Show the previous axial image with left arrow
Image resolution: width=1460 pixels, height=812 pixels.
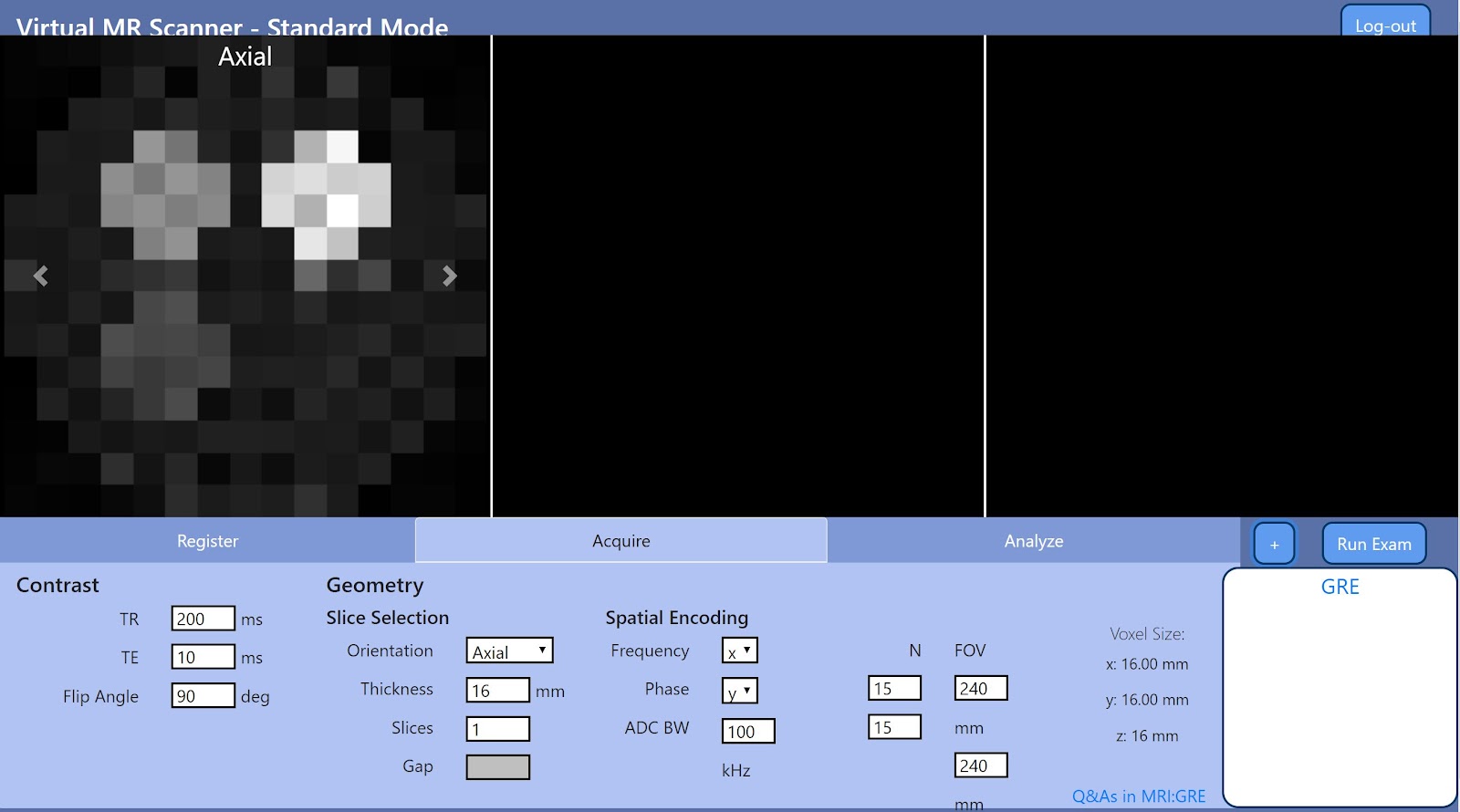(40, 276)
